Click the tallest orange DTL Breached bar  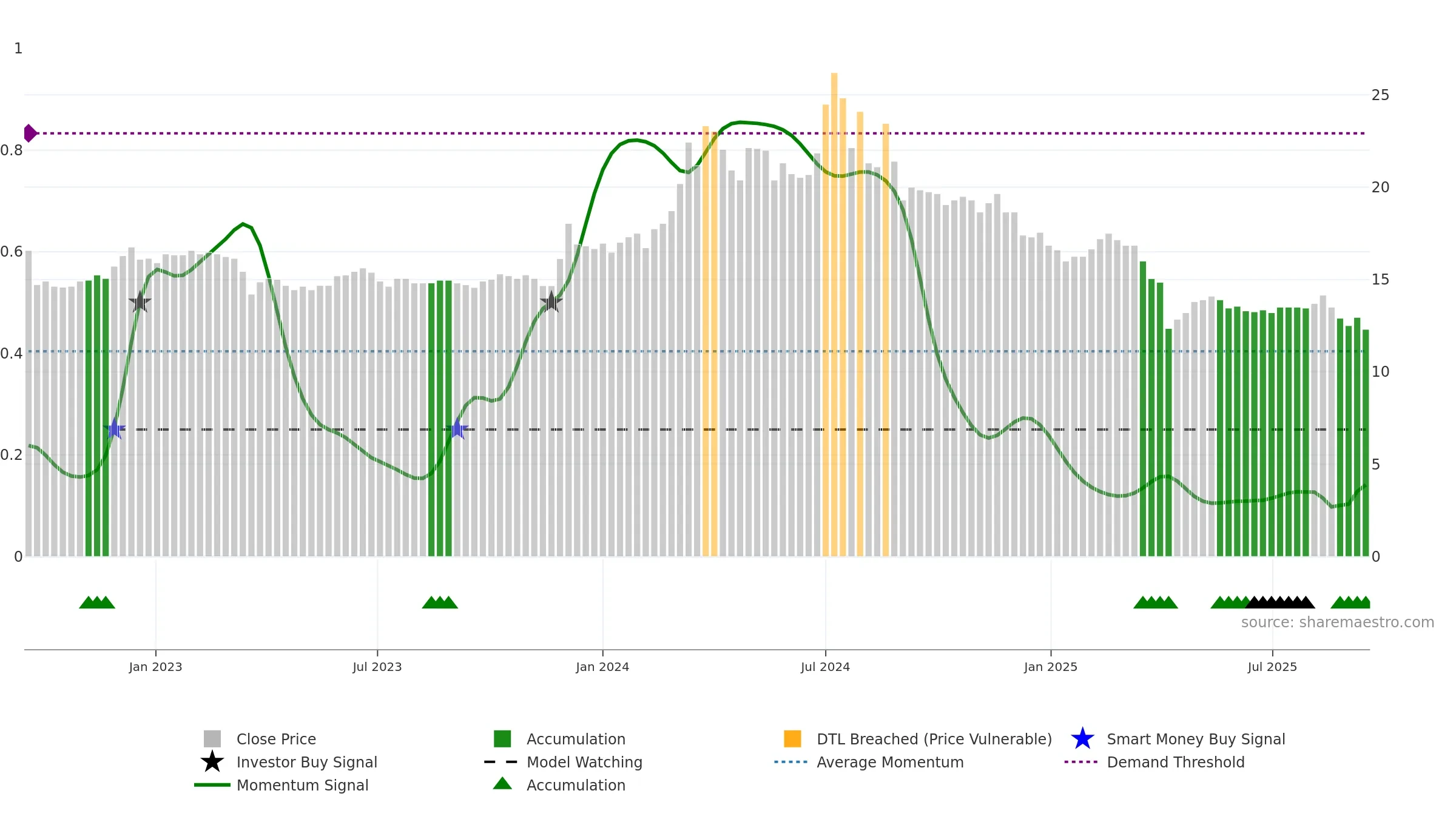click(834, 314)
